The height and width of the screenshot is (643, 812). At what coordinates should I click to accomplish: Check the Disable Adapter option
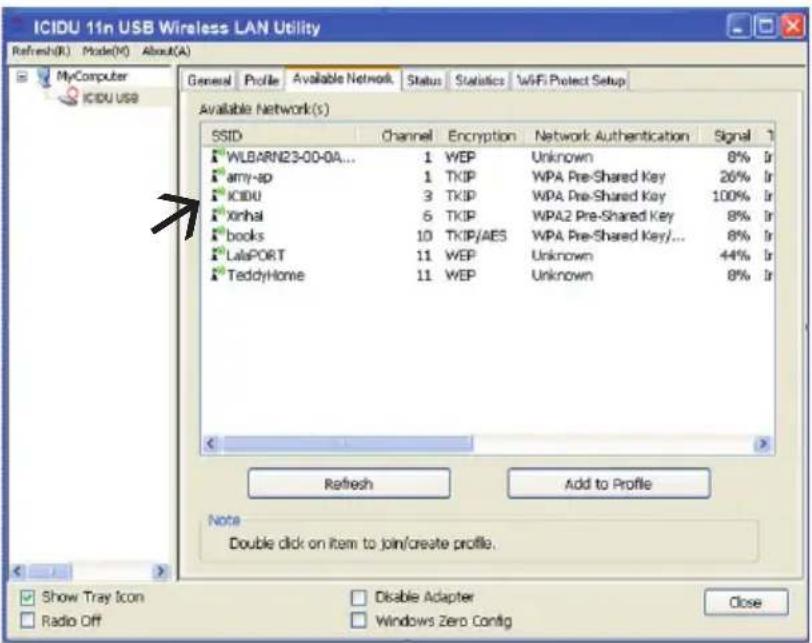click(358, 597)
